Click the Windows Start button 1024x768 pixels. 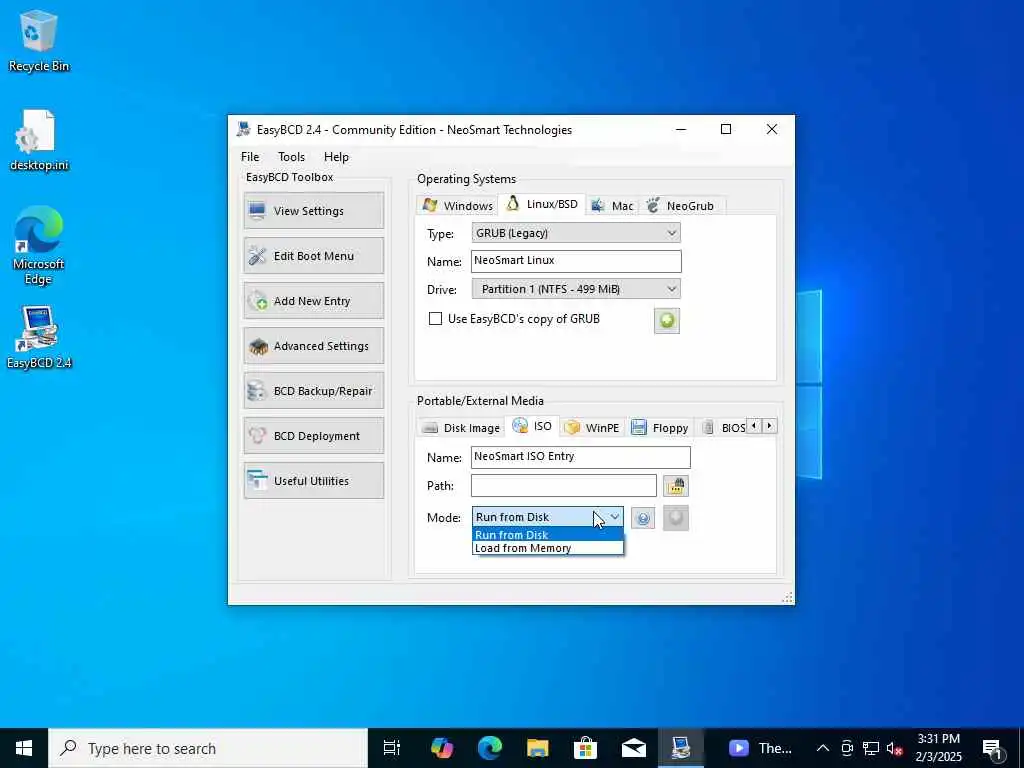coord(24,748)
